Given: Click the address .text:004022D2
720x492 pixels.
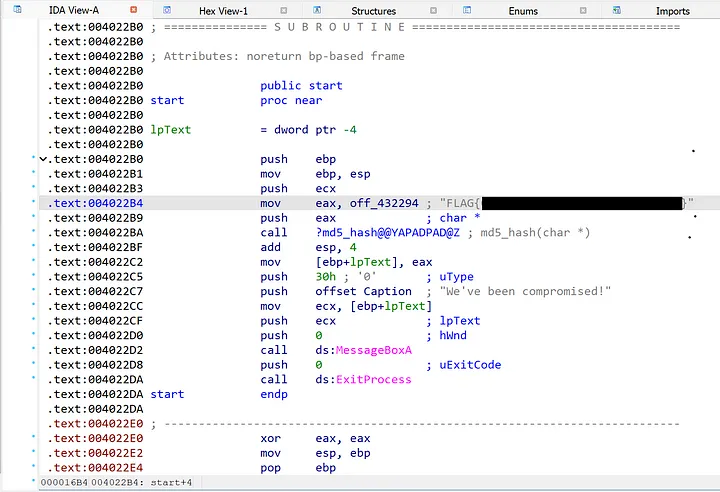Looking at the screenshot, I should (x=95, y=350).
